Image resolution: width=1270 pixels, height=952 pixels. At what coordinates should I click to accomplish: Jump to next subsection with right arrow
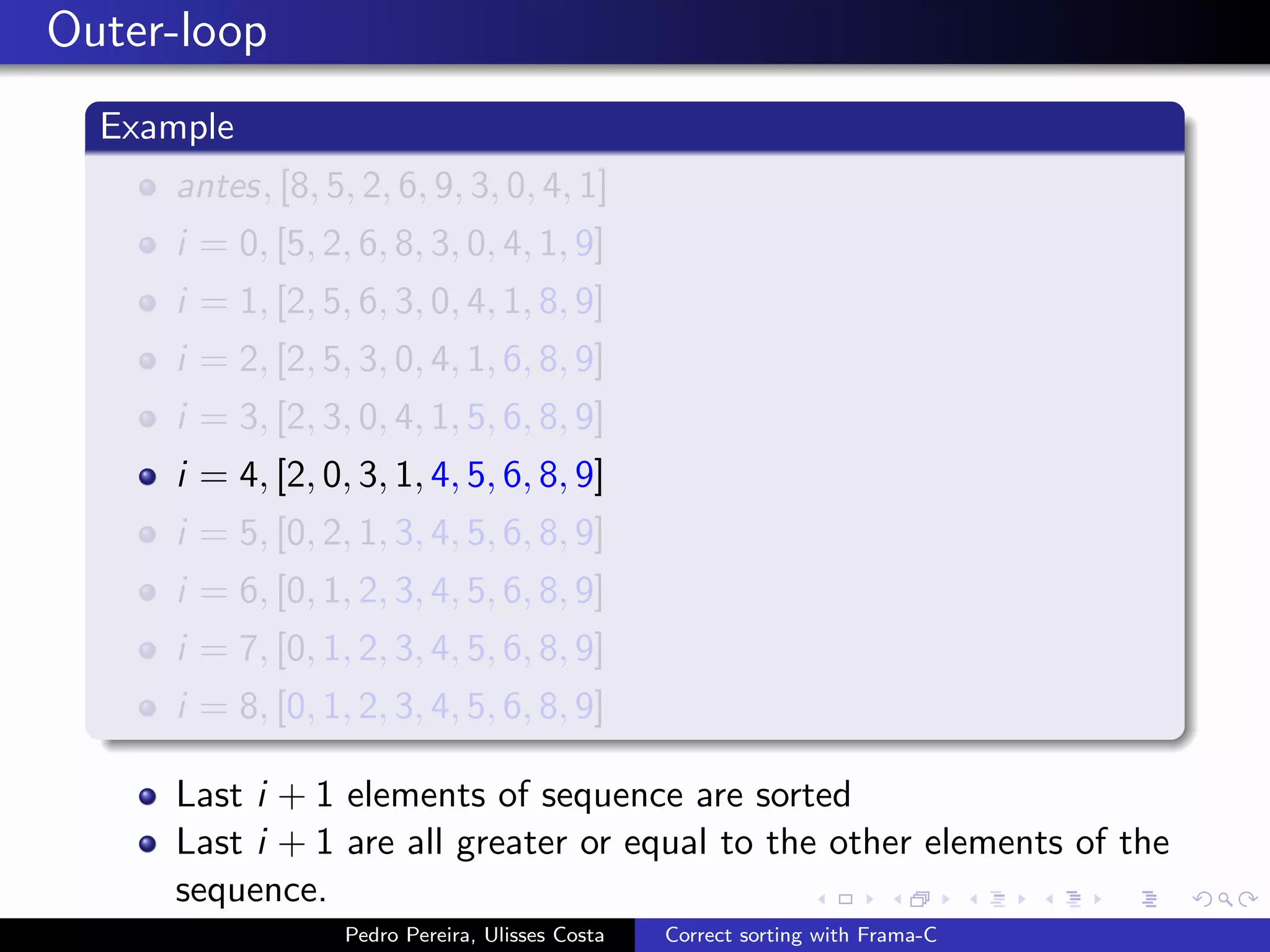point(1022,899)
